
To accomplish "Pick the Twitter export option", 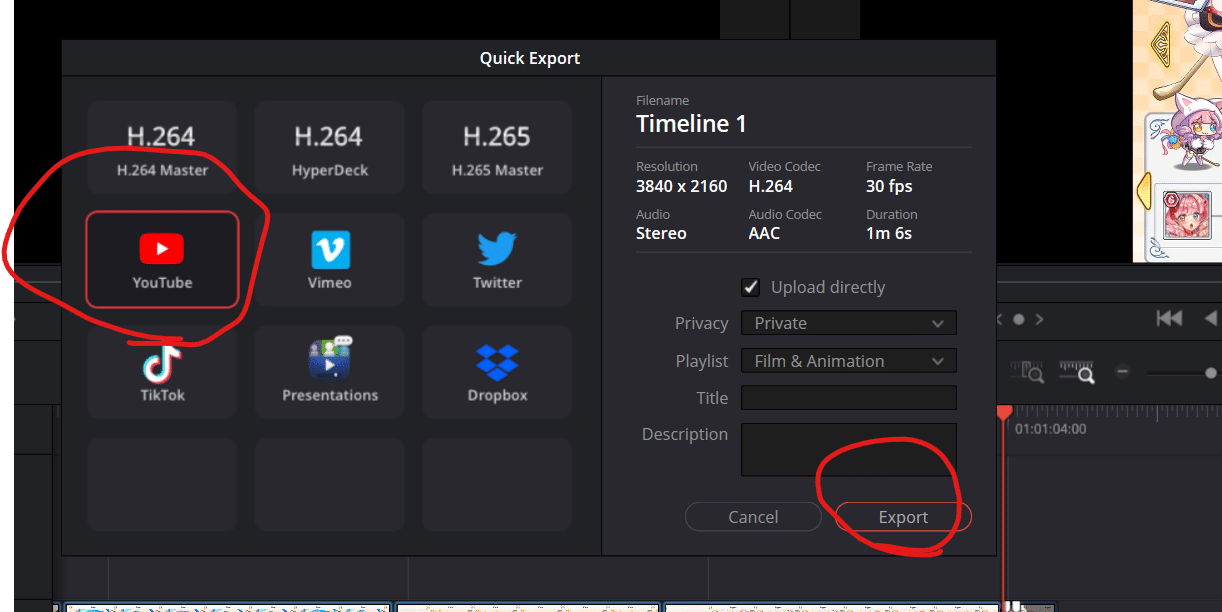I will (497, 259).
